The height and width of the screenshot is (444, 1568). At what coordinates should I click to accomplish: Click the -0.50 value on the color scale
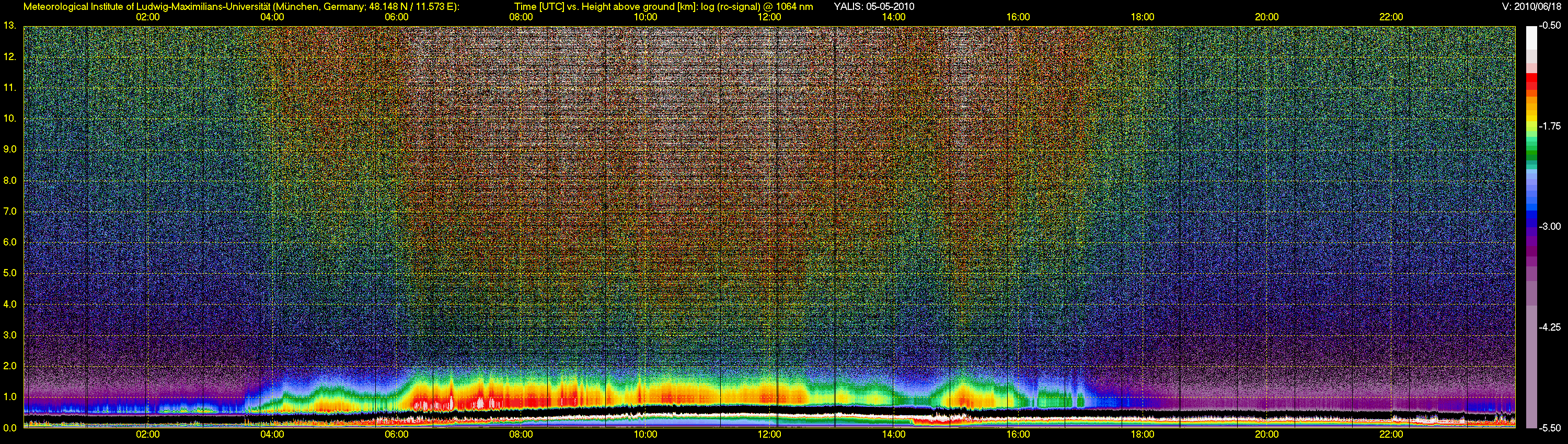tap(1551, 26)
